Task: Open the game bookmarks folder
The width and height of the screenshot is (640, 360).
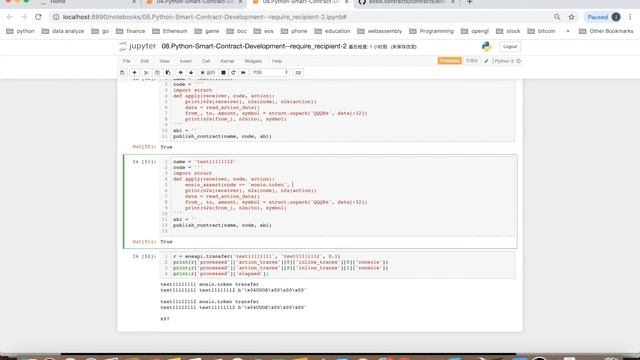Action: point(207,31)
